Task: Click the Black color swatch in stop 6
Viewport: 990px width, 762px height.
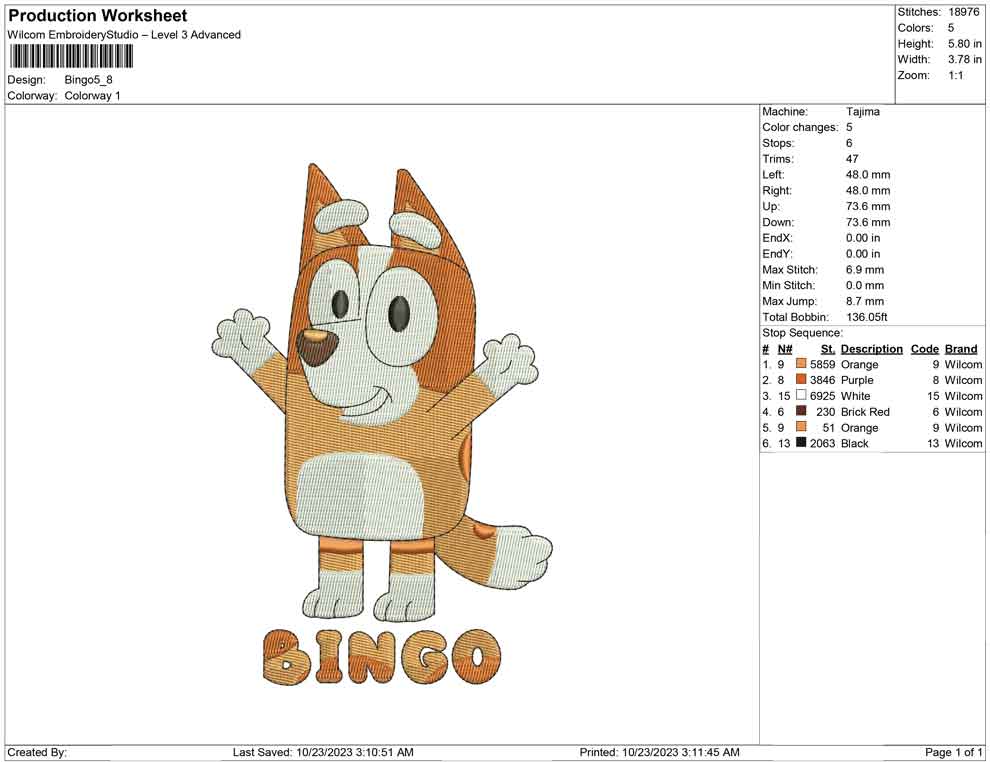Action: [801, 443]
